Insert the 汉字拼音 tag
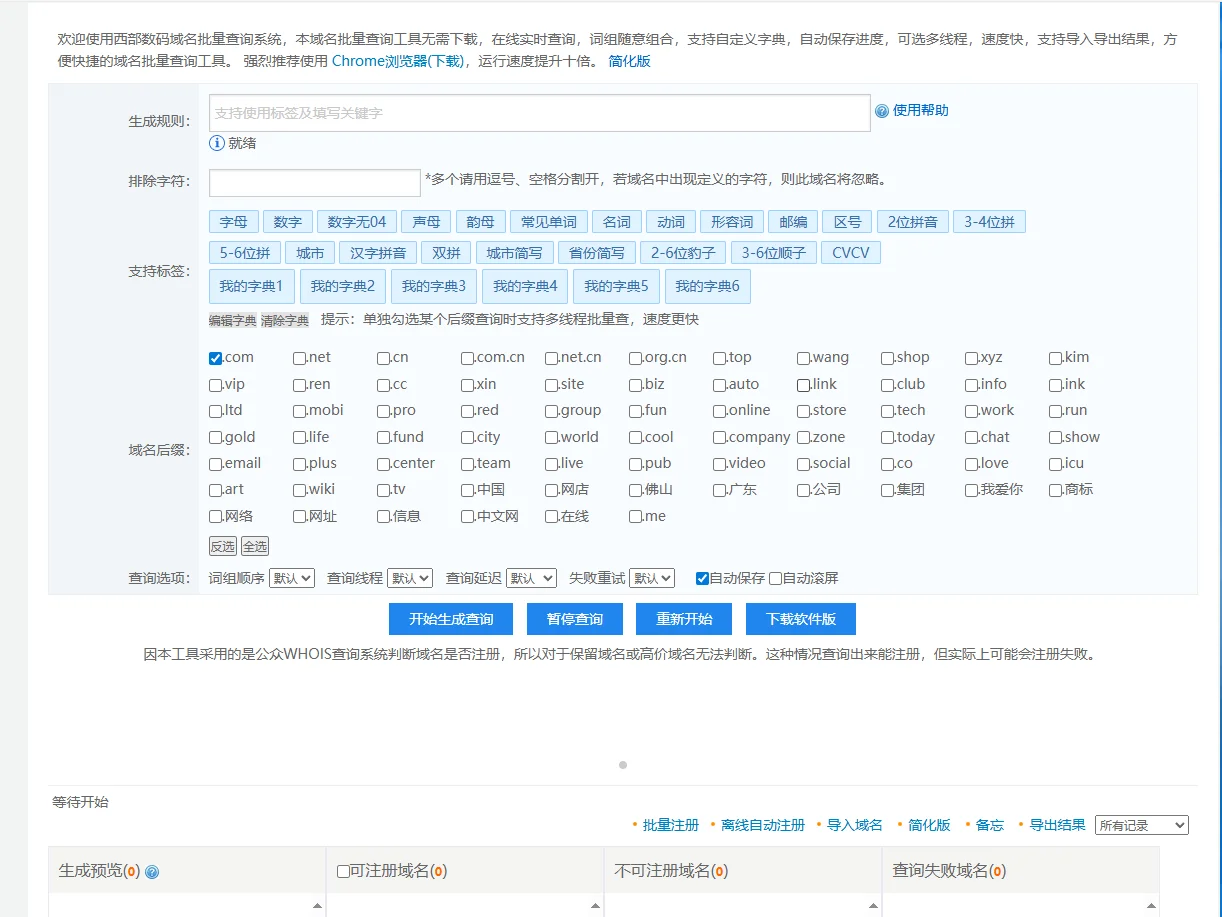Image resolution: width=1222 pixels, height=917 pixels. pyautogui.click(x=378, y=253)
